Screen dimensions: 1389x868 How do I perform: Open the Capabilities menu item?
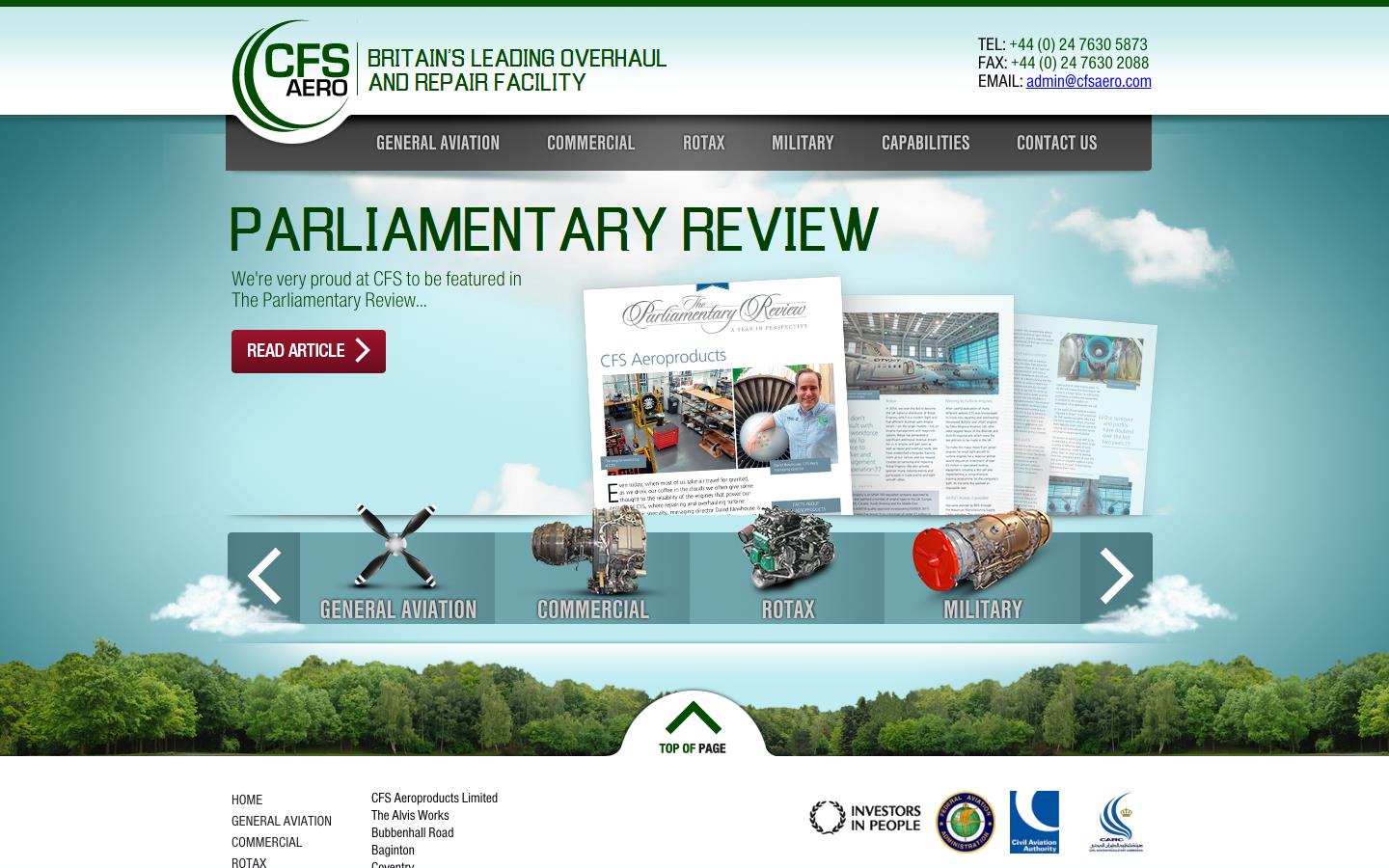pyautogui.click(x=925, y=143)
